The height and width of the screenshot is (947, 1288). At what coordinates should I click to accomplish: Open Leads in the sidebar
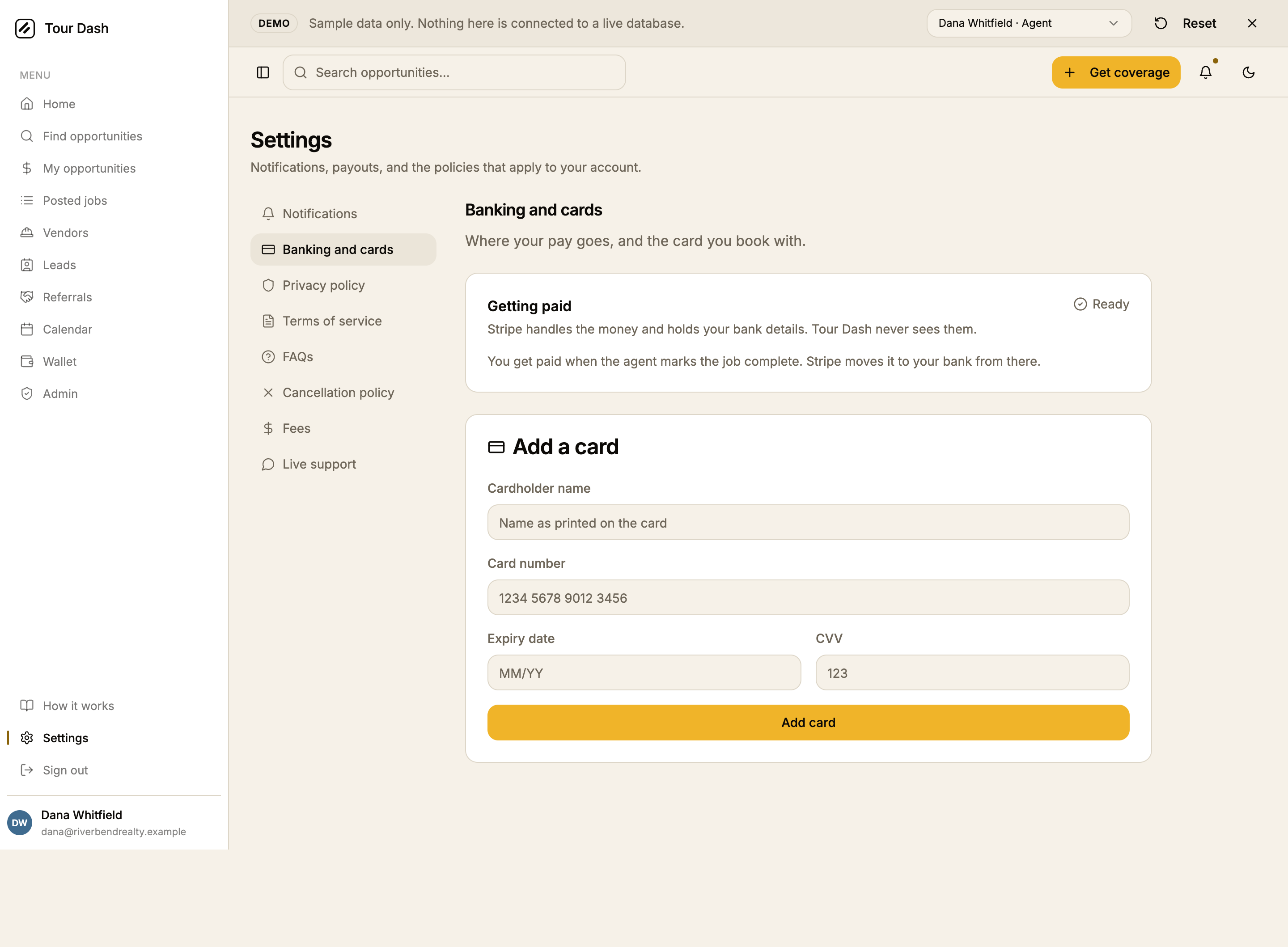pos(114,265)
